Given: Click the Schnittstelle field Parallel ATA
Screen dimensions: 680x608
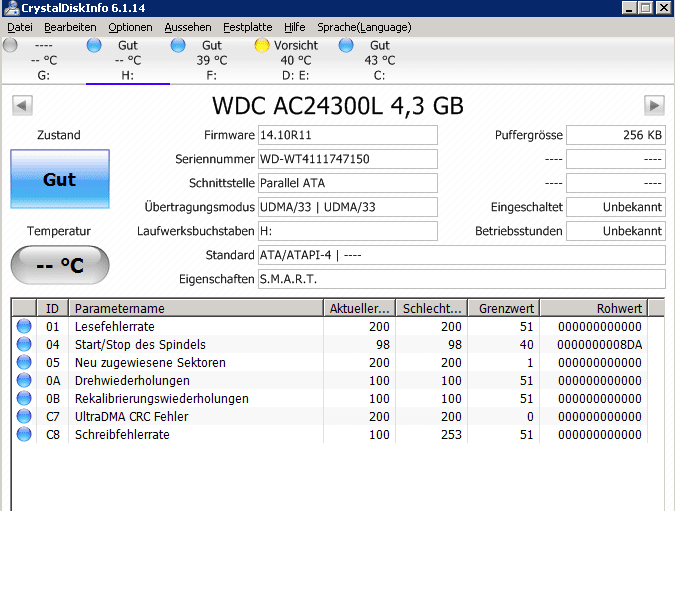Looking at the screenshot, I should coord(348,183).
